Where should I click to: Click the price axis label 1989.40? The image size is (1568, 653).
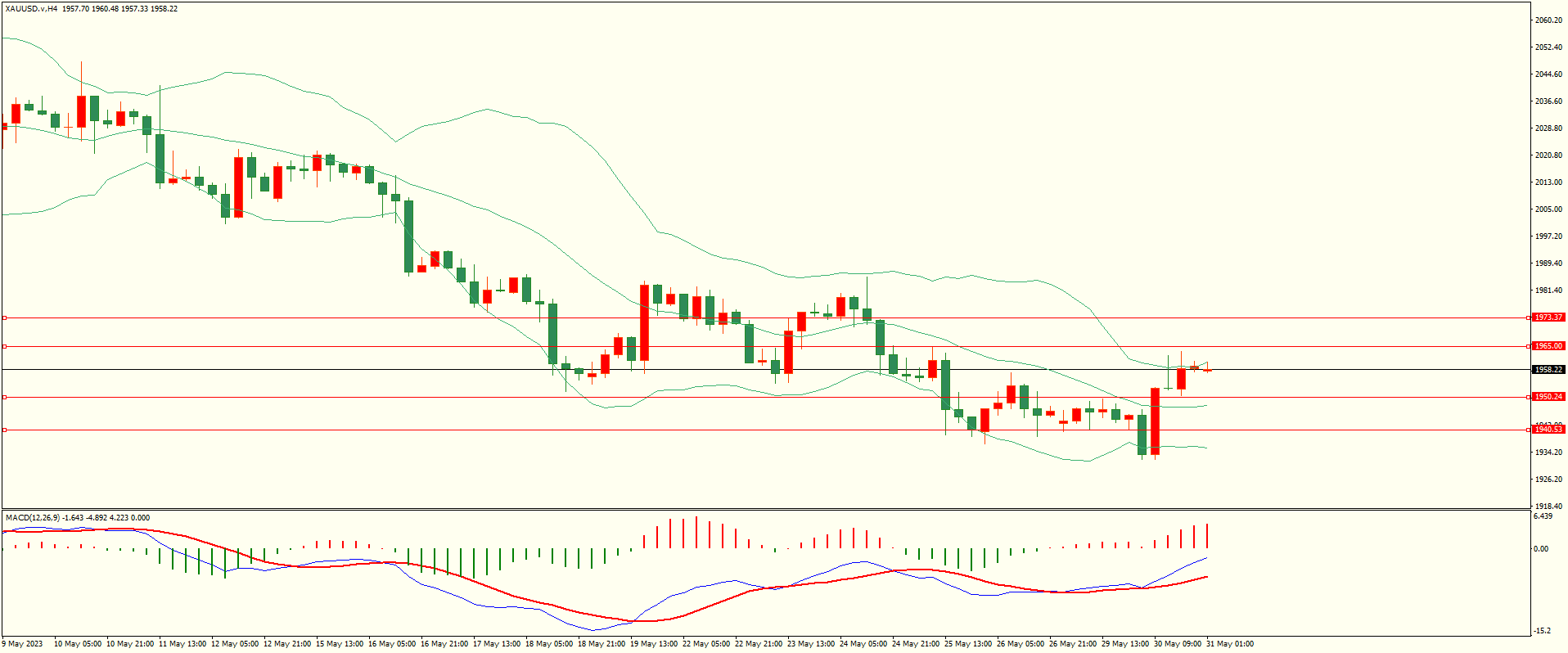click(x=1548, y=263)
